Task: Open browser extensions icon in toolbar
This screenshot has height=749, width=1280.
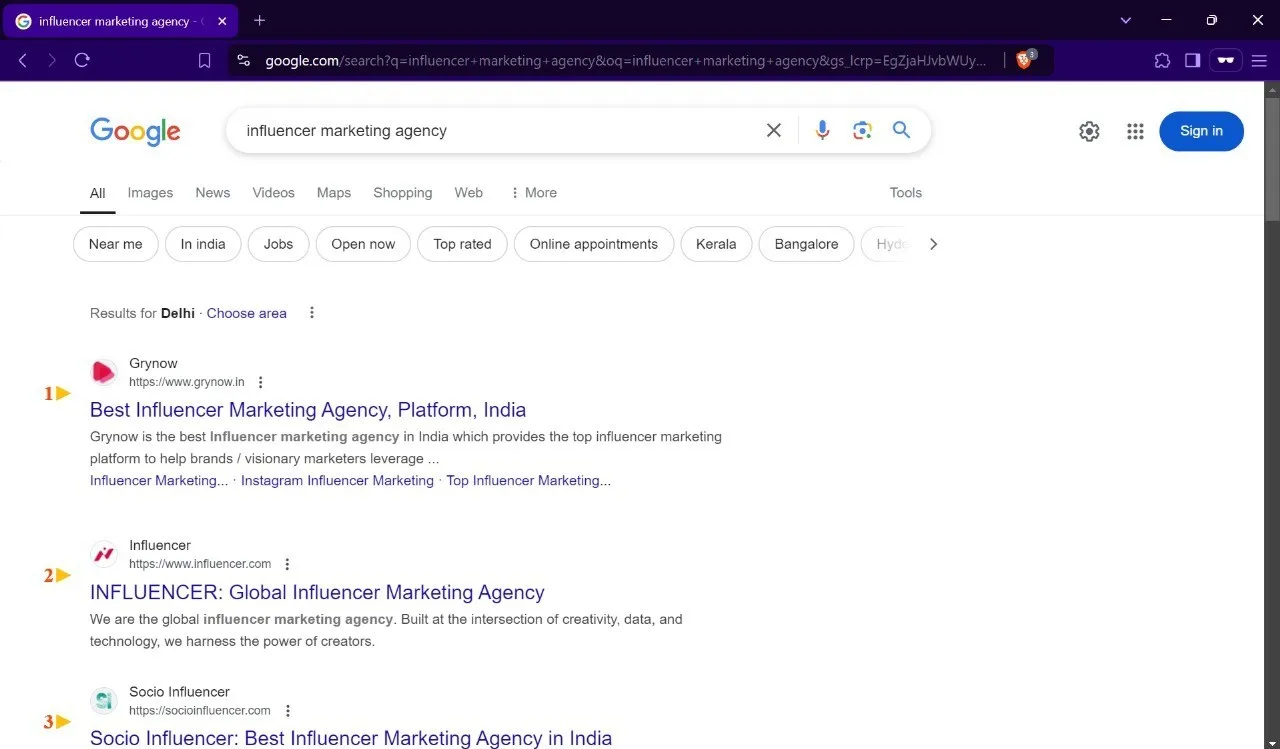Action: 1162,60
